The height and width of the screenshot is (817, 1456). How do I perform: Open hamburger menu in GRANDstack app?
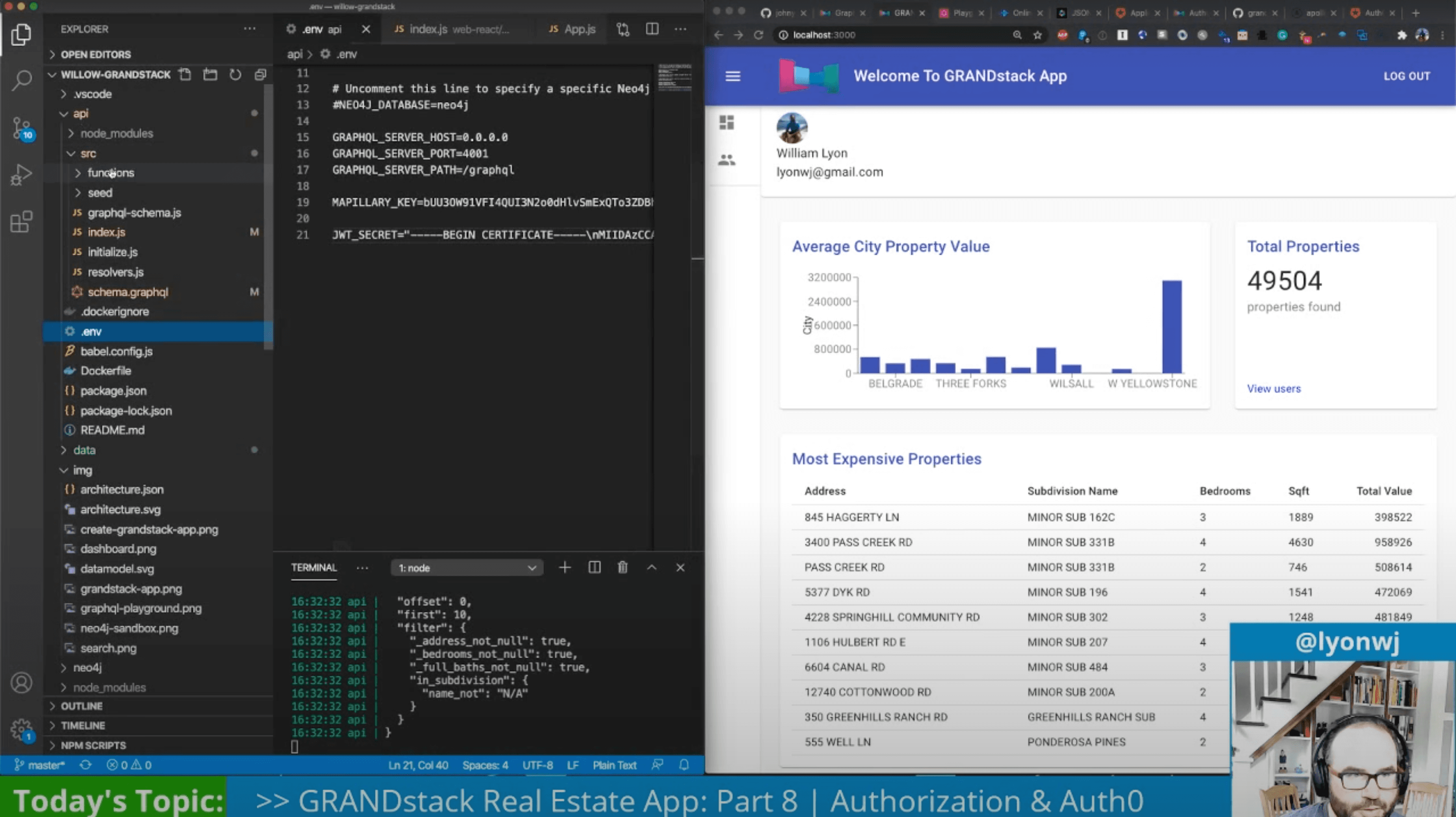tap(732, 76)
